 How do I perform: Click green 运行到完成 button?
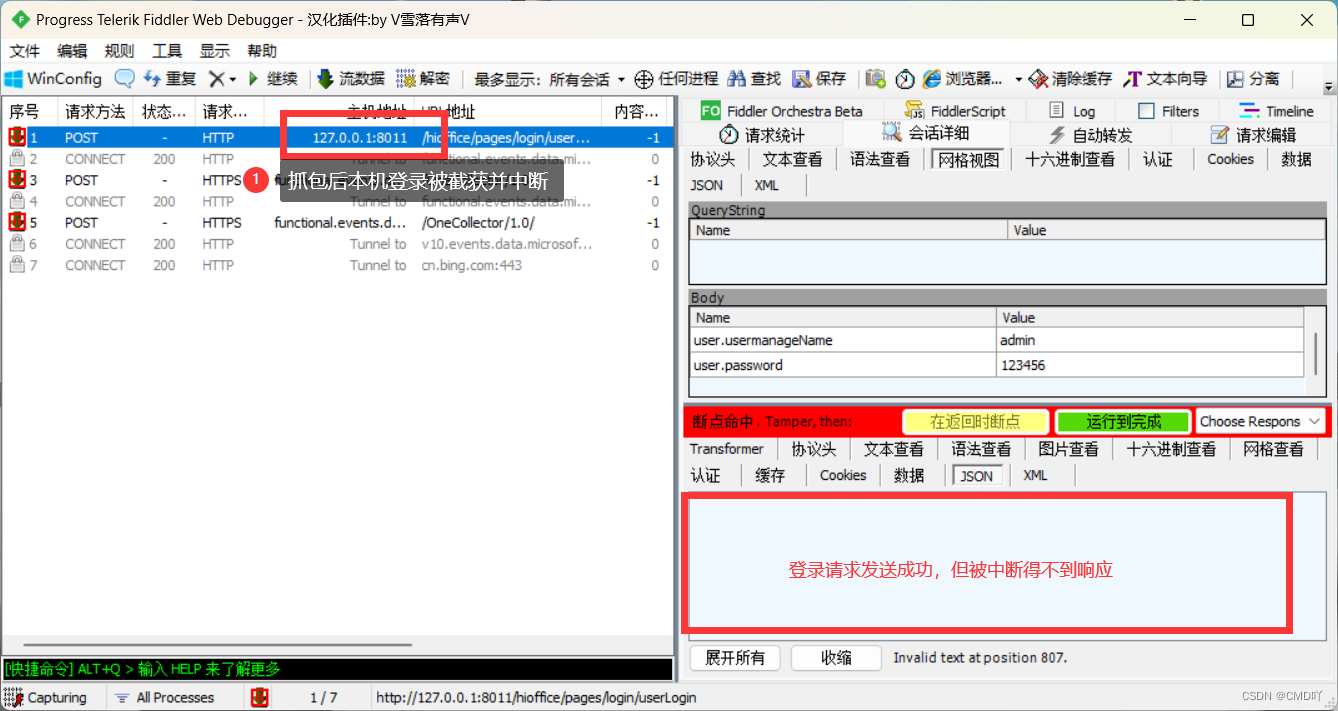1124,422
